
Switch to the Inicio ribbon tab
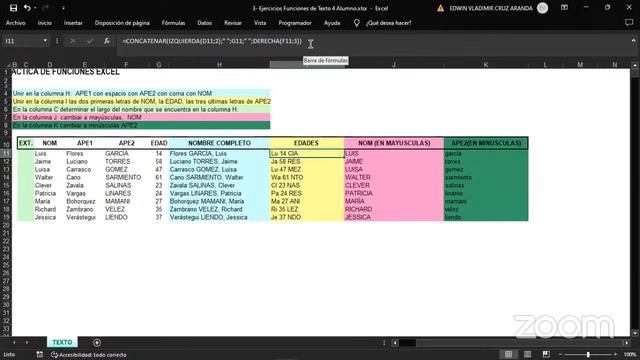(44, 23)
